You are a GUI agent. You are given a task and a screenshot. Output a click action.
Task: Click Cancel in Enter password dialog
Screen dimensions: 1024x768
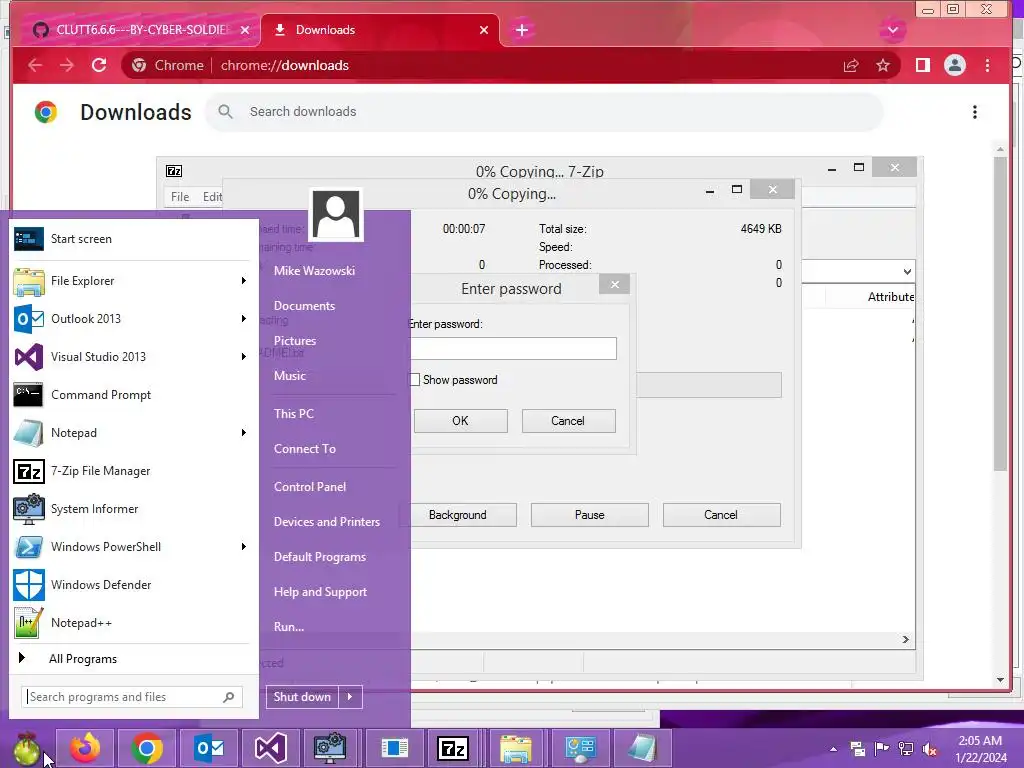[x=568, y=421]
